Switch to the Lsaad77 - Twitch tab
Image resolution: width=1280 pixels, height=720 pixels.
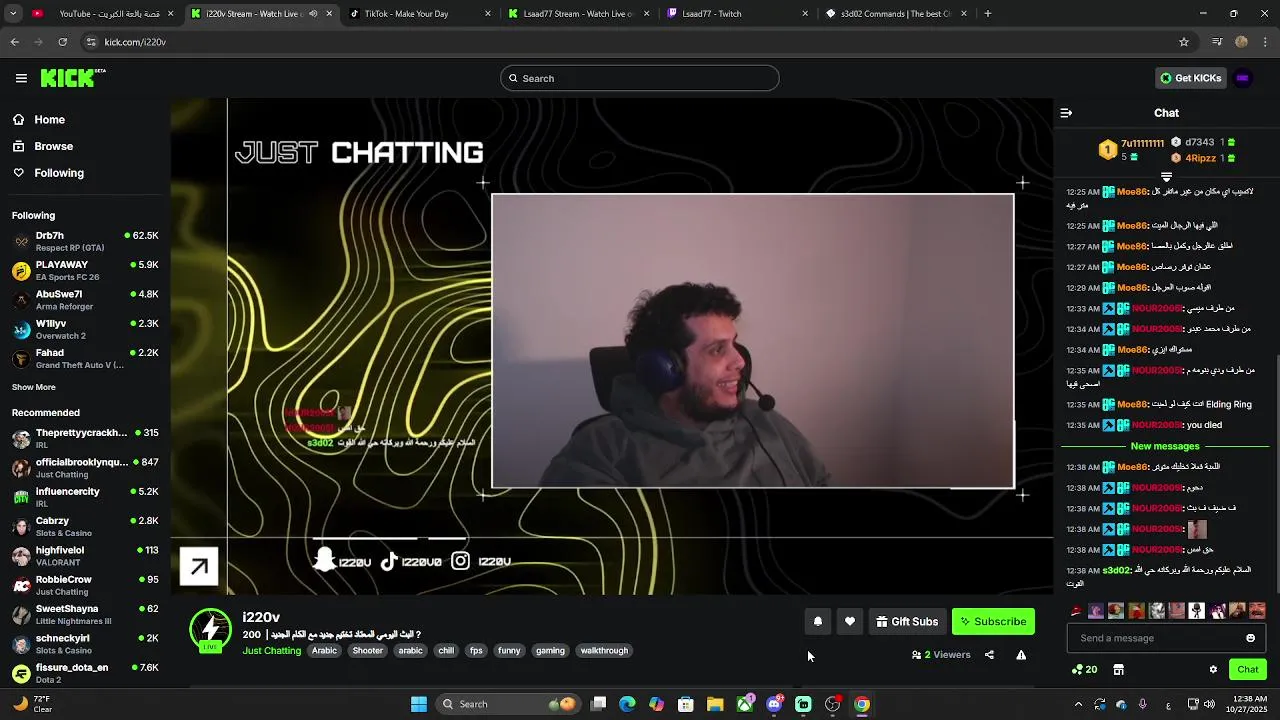pos(738,14)
